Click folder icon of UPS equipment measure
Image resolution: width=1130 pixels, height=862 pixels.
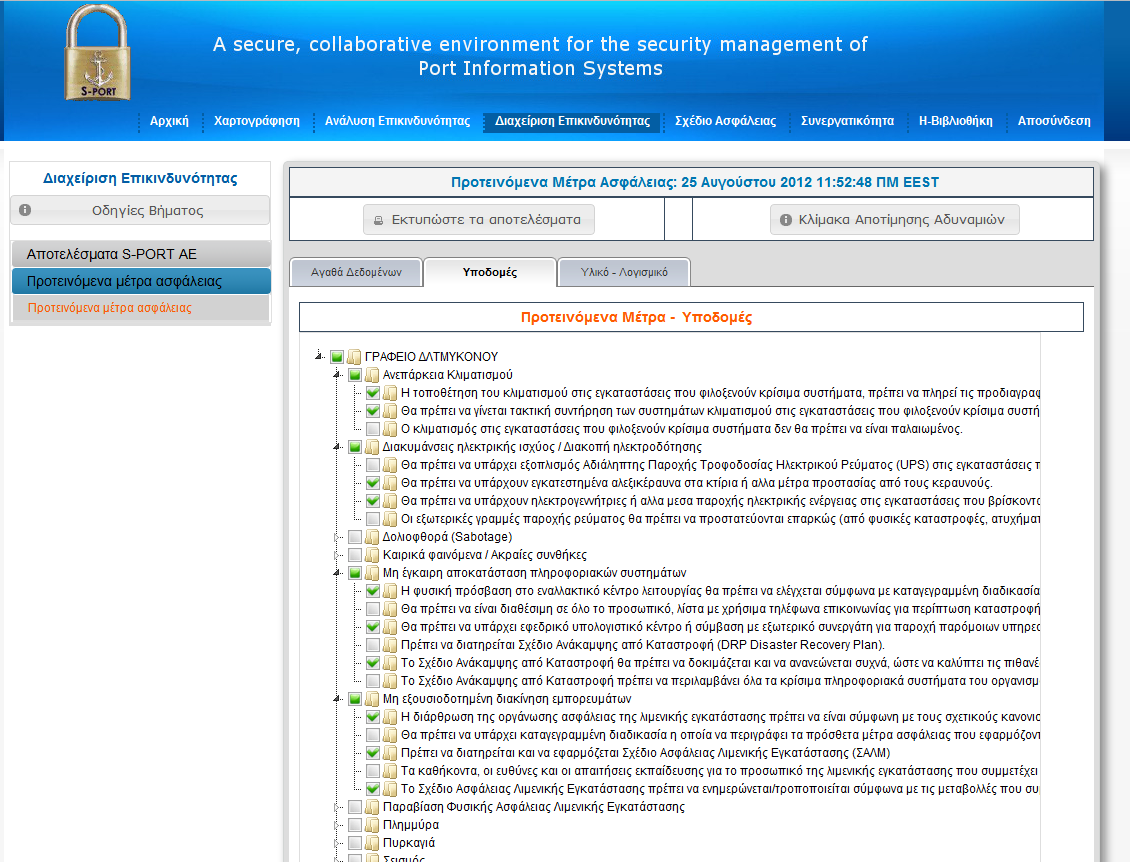390,465
